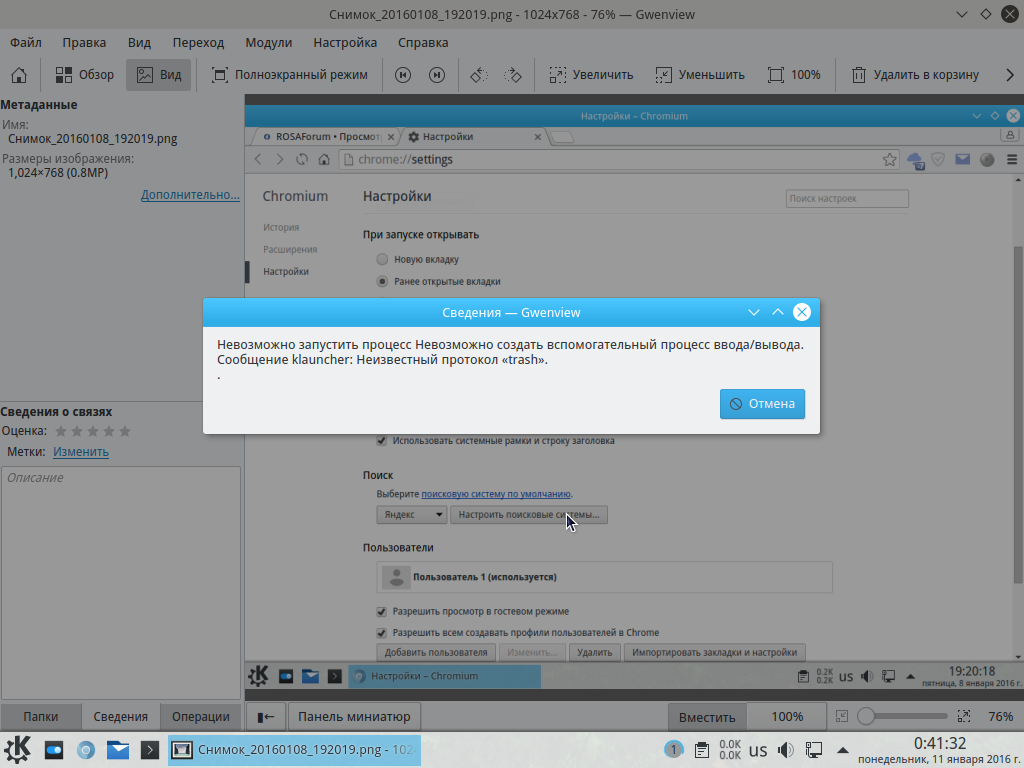Switch to the Сведения sidebar tab

(120, 716)
